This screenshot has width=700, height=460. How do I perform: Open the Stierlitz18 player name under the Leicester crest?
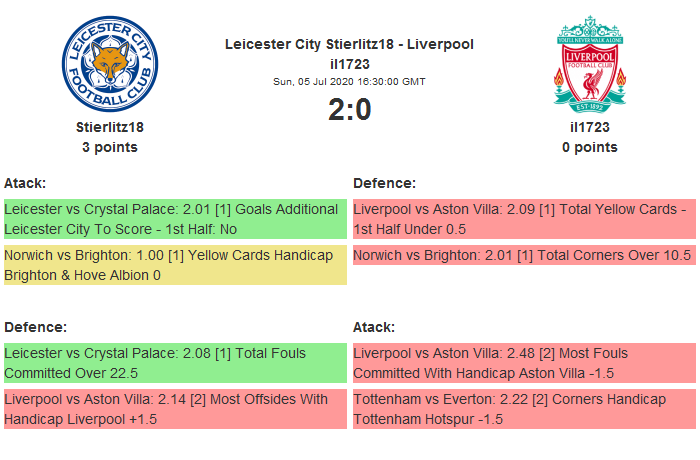point(110,127)
